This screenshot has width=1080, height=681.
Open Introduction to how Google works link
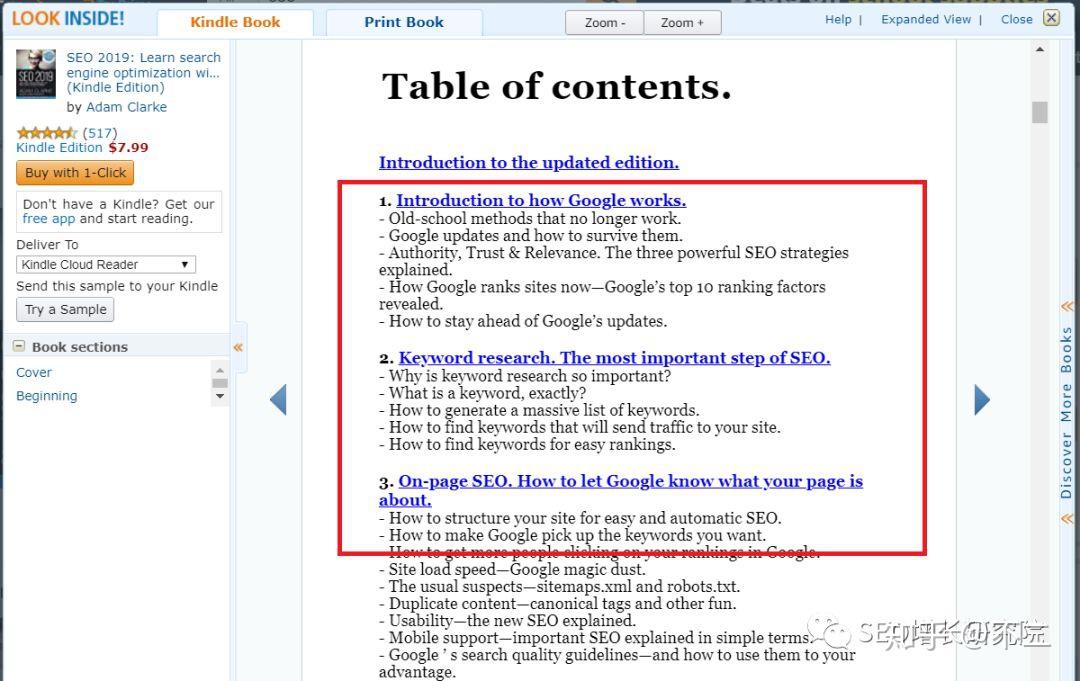click(x=541, y=200)
